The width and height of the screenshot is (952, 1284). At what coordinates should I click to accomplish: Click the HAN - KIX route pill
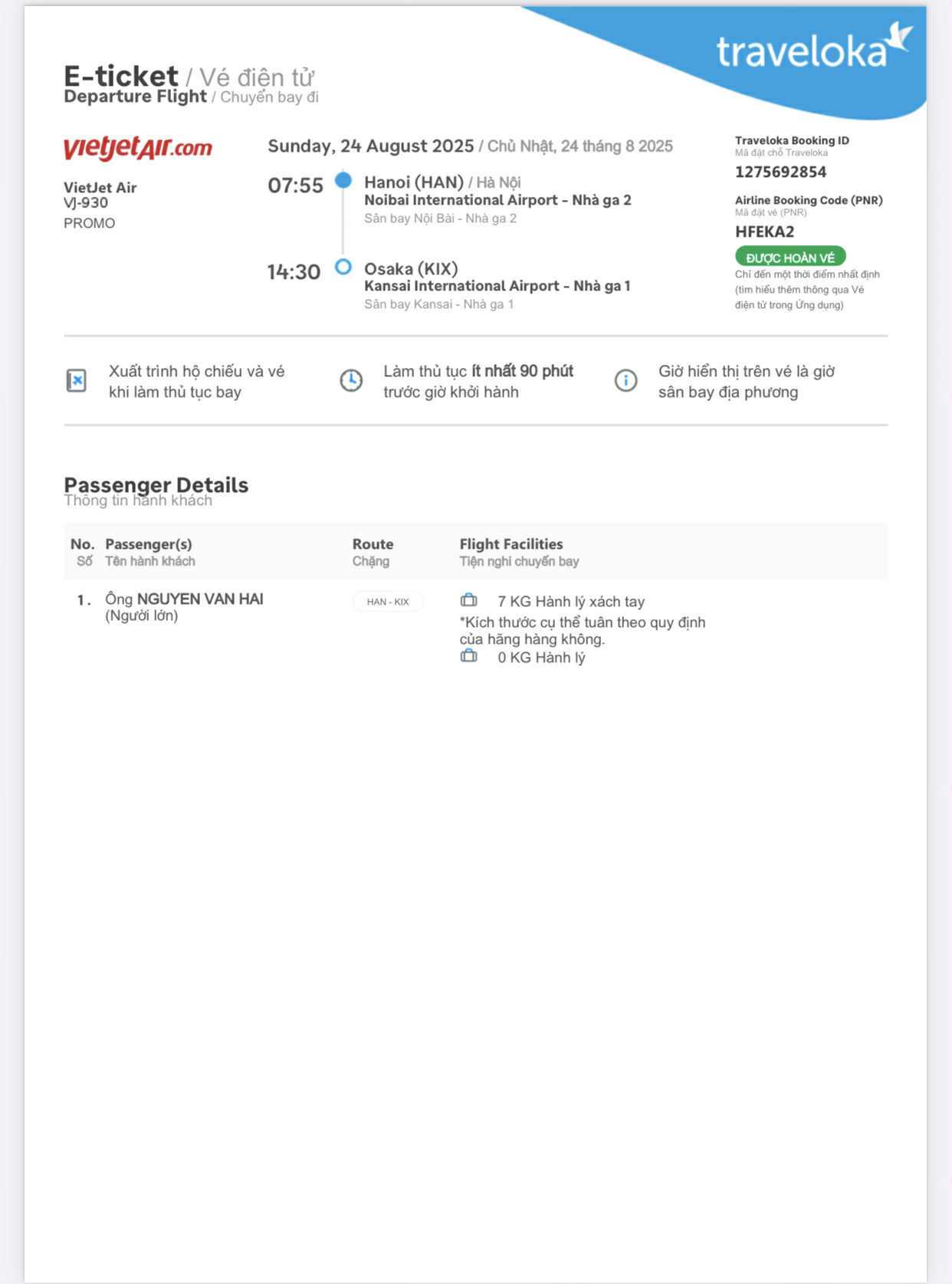point(388,602)
